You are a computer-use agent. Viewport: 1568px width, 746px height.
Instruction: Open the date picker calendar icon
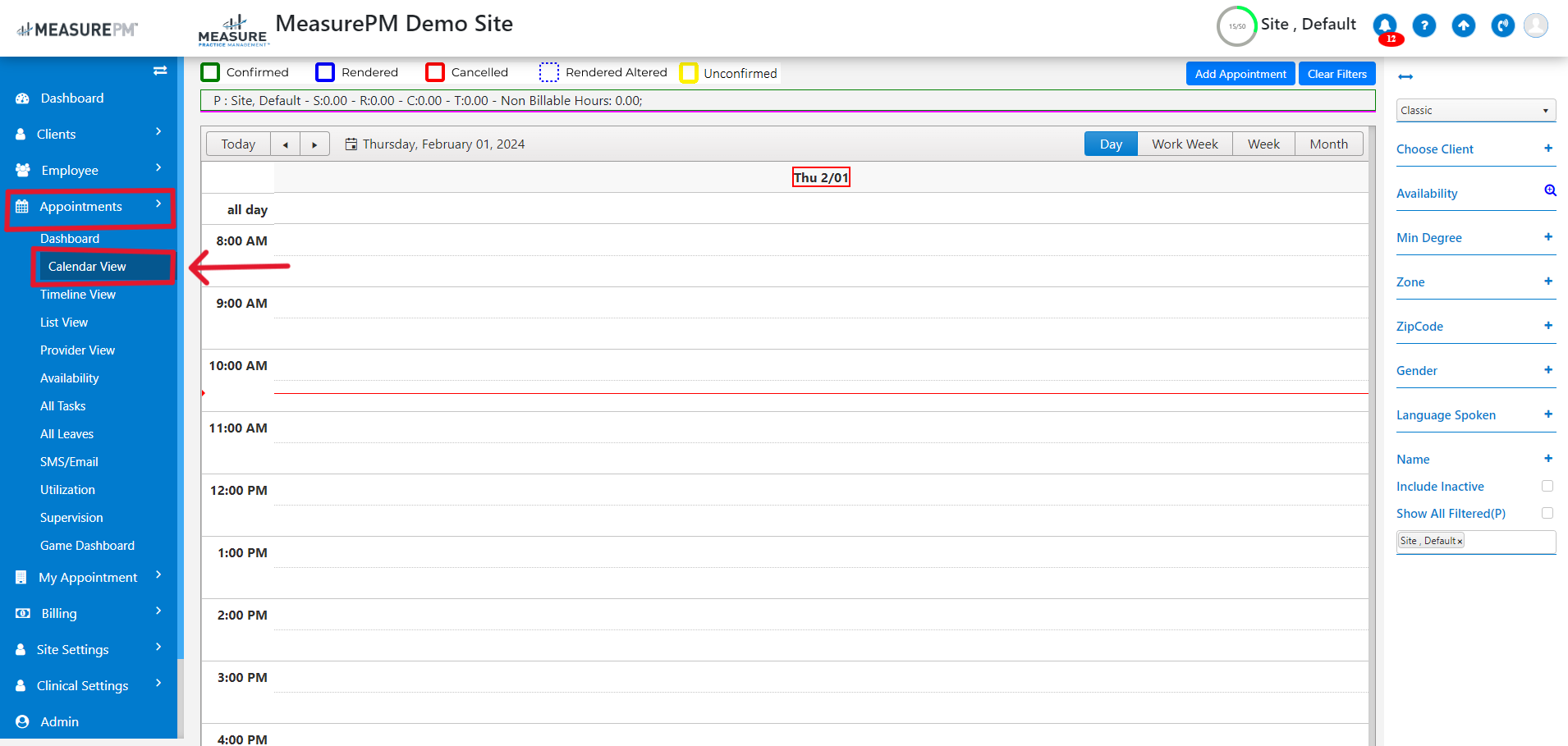tap(351, 144)
